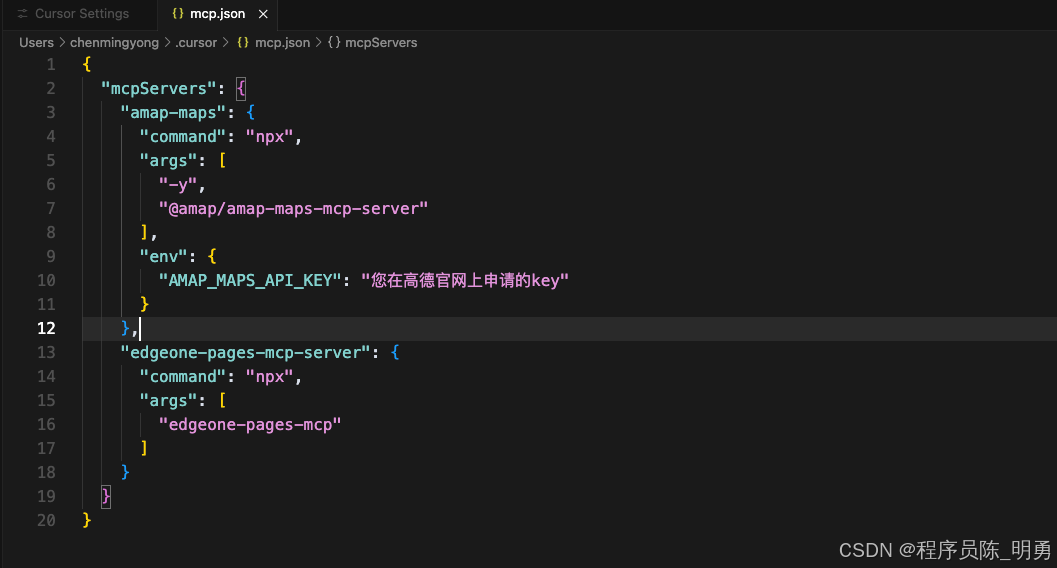The width and height of the screenshot is (1057, 568).
Task: Open the chenmingyong breadcrumb folder
Action: 115,42
